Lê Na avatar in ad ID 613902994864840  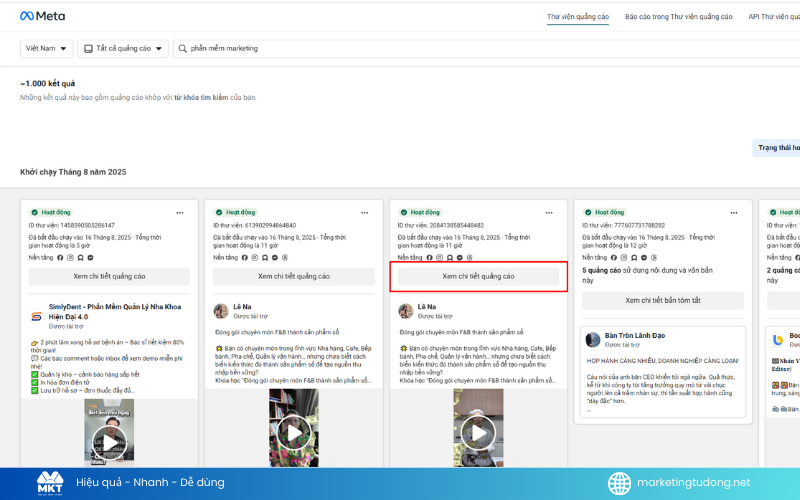[x=221, y=311]
